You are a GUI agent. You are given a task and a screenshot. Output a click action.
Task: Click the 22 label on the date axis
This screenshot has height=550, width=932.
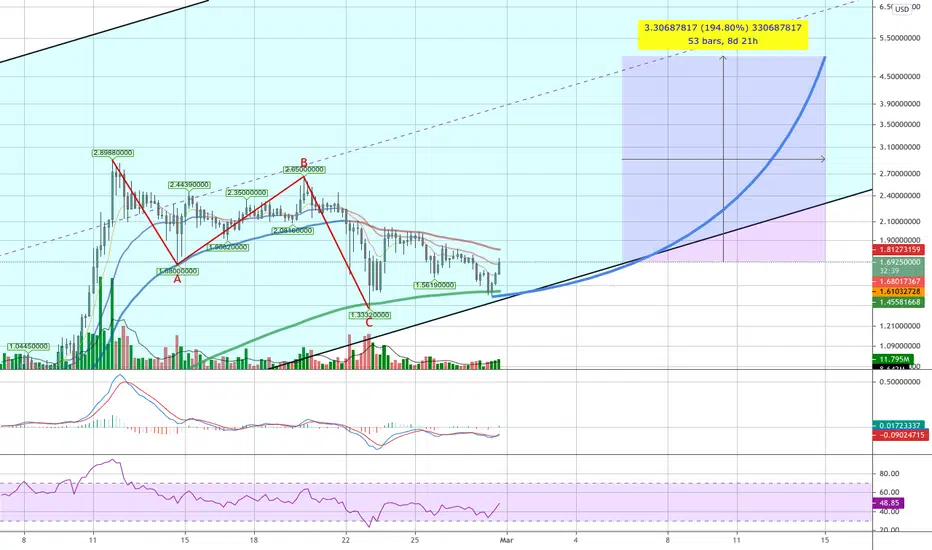pyautogui.click(x=346, y=540)
